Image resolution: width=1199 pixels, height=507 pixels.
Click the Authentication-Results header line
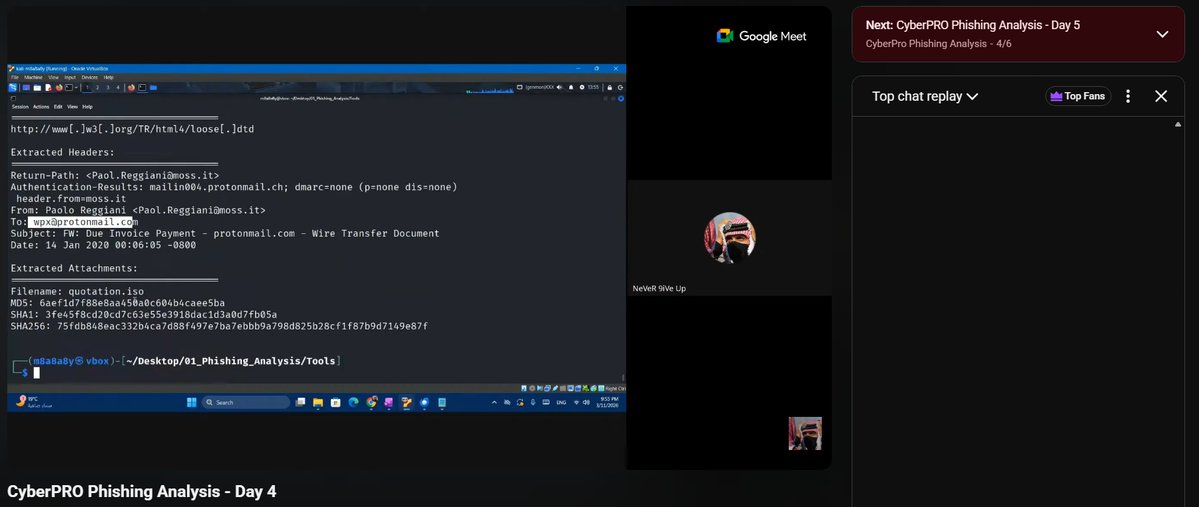(x=234, y=187)
